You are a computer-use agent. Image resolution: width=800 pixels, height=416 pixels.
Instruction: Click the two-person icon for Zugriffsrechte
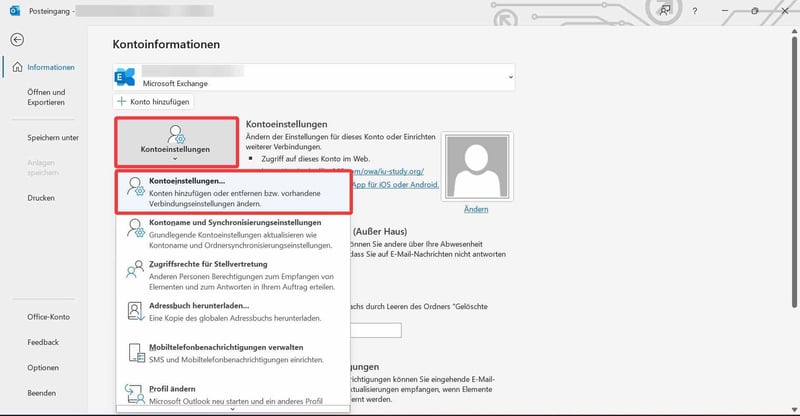[x=135, y=269]
